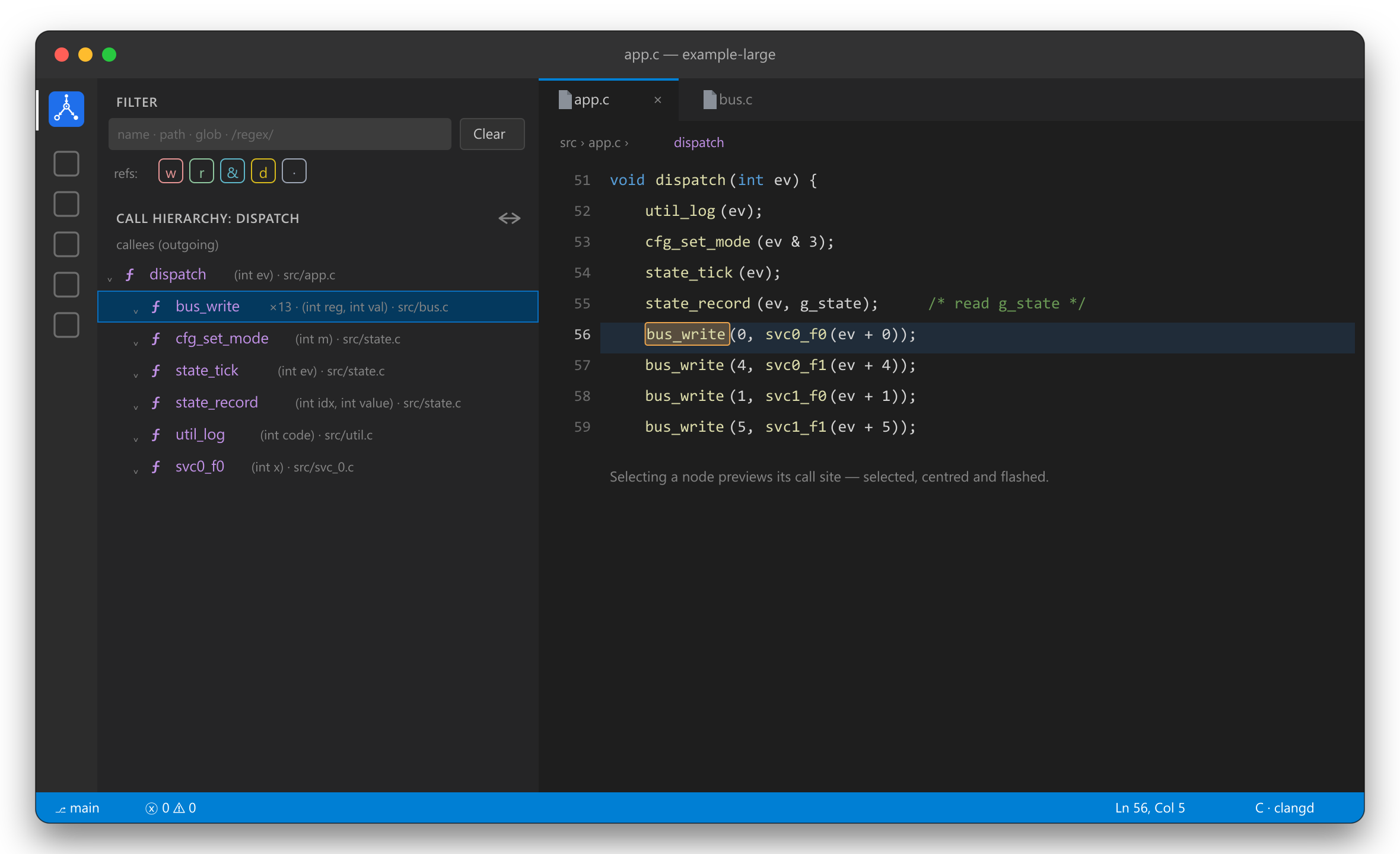Toggle the write refs filter chip 'w'
The image size is (1400, 854).
tap(171, 171)
